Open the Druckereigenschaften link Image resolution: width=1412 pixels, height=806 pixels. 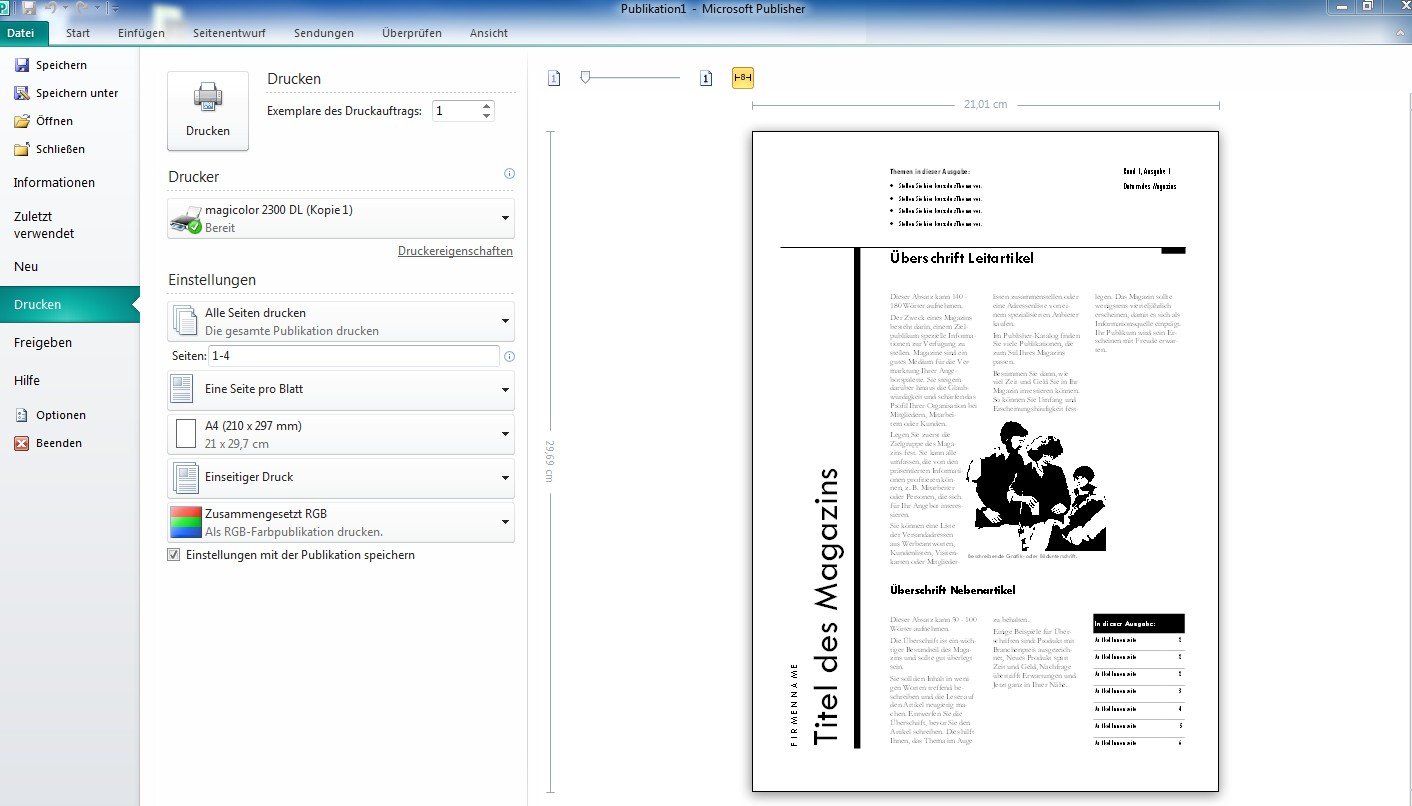(x=455, y=251)
